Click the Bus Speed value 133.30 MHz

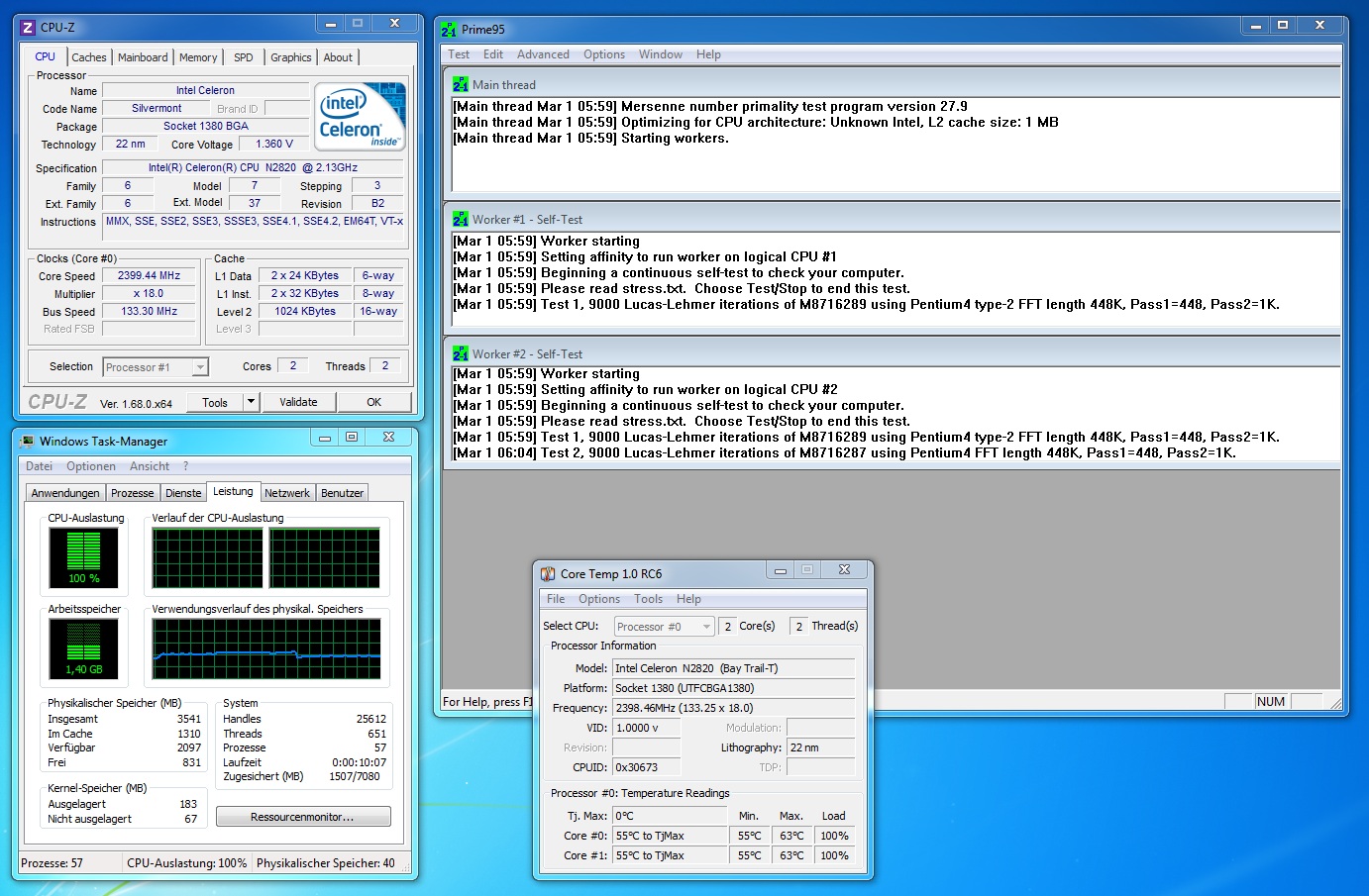coord(150,311)
